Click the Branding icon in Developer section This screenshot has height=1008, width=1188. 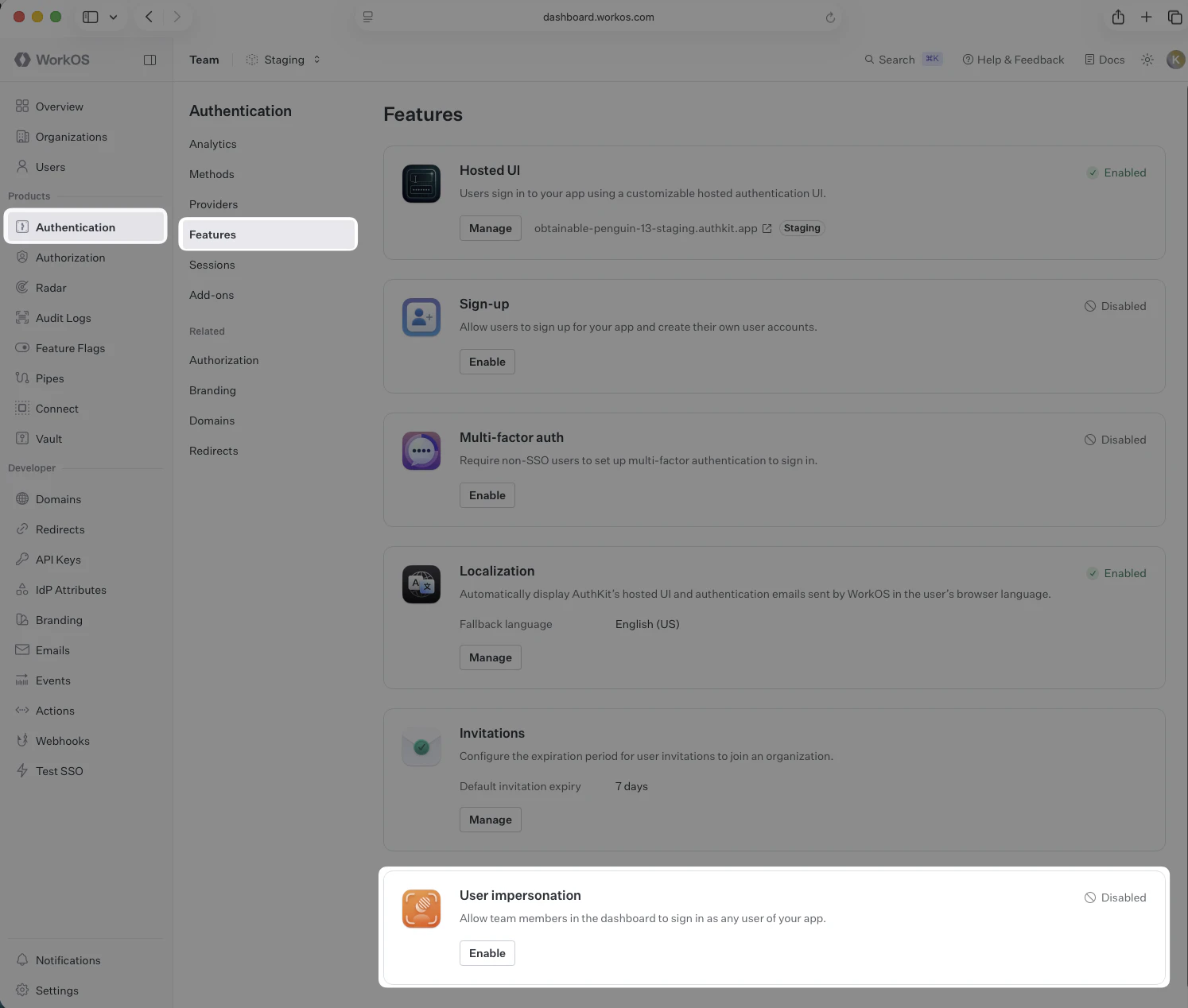22,620
